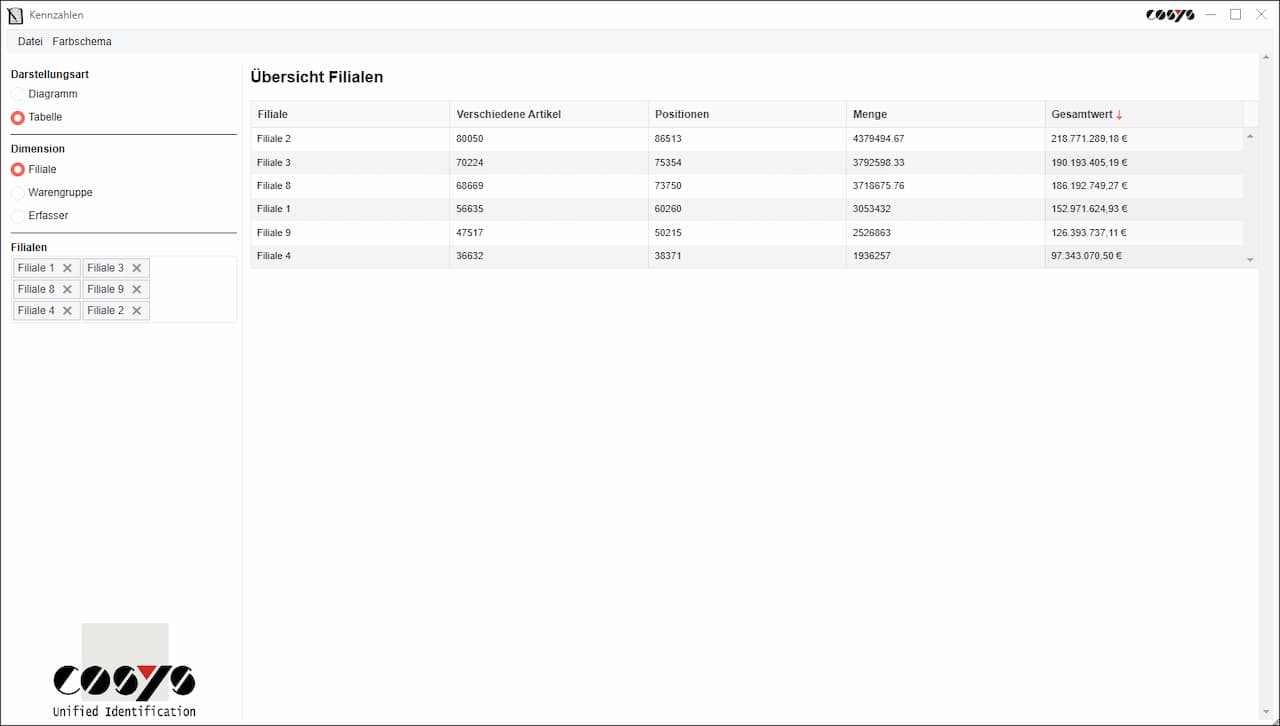This screenshot has width=1280, height=726.
Task: Click the COSYS Unified Identification logo
Action: pos(124,671)
